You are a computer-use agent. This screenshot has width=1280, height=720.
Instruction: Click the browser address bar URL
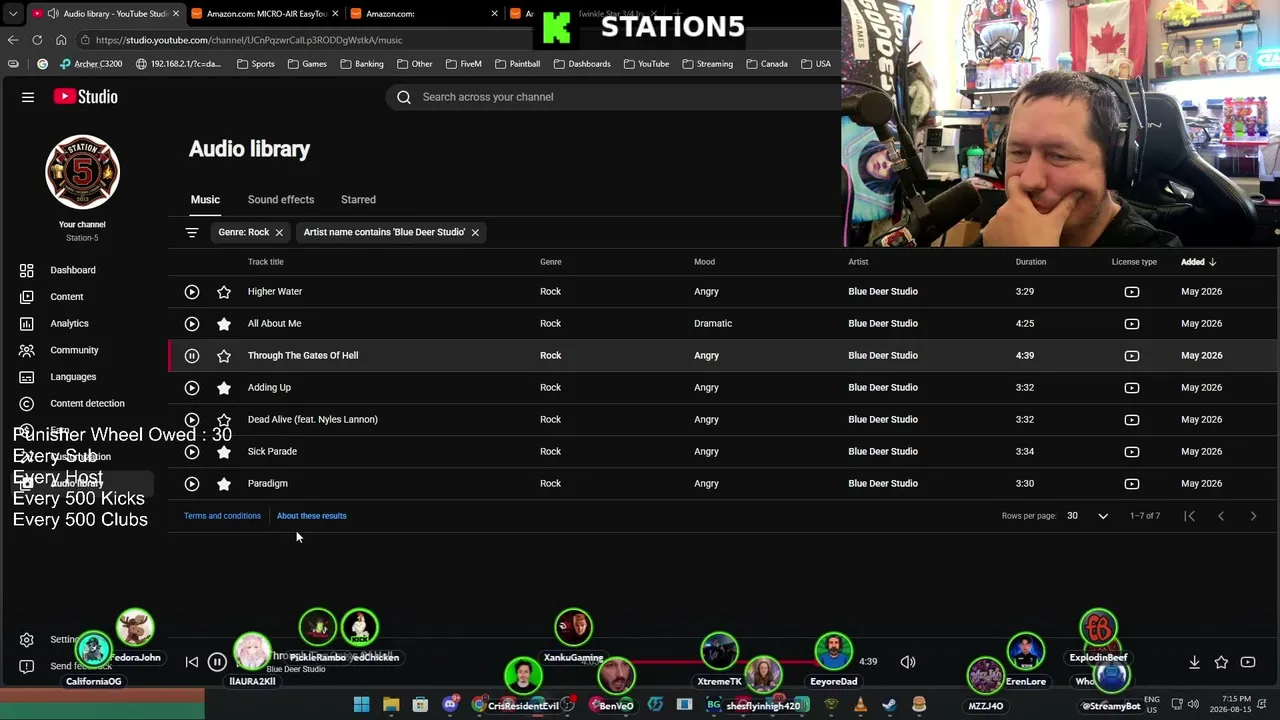249,40
